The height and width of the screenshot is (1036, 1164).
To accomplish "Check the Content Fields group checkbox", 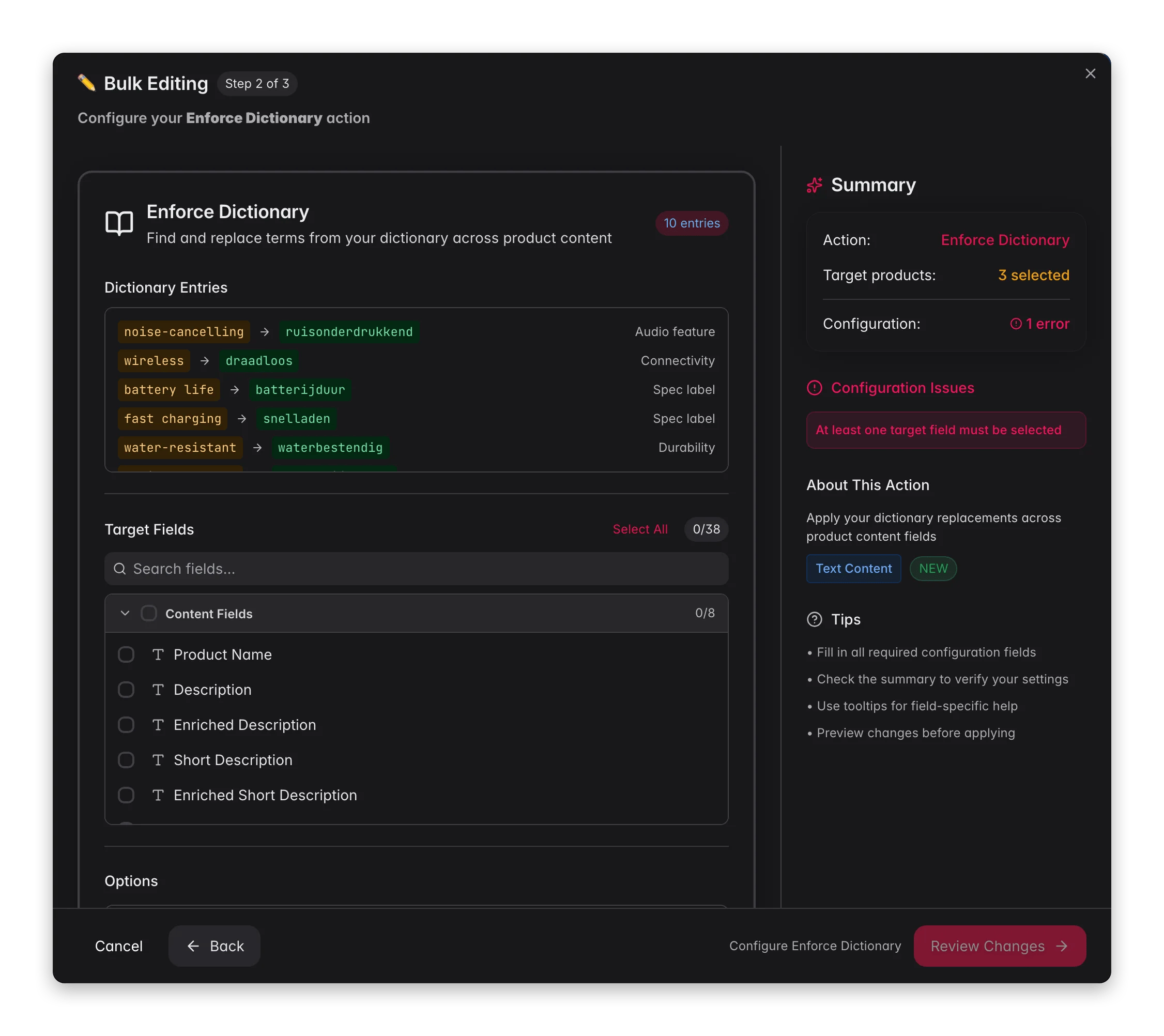I will 149,614.
